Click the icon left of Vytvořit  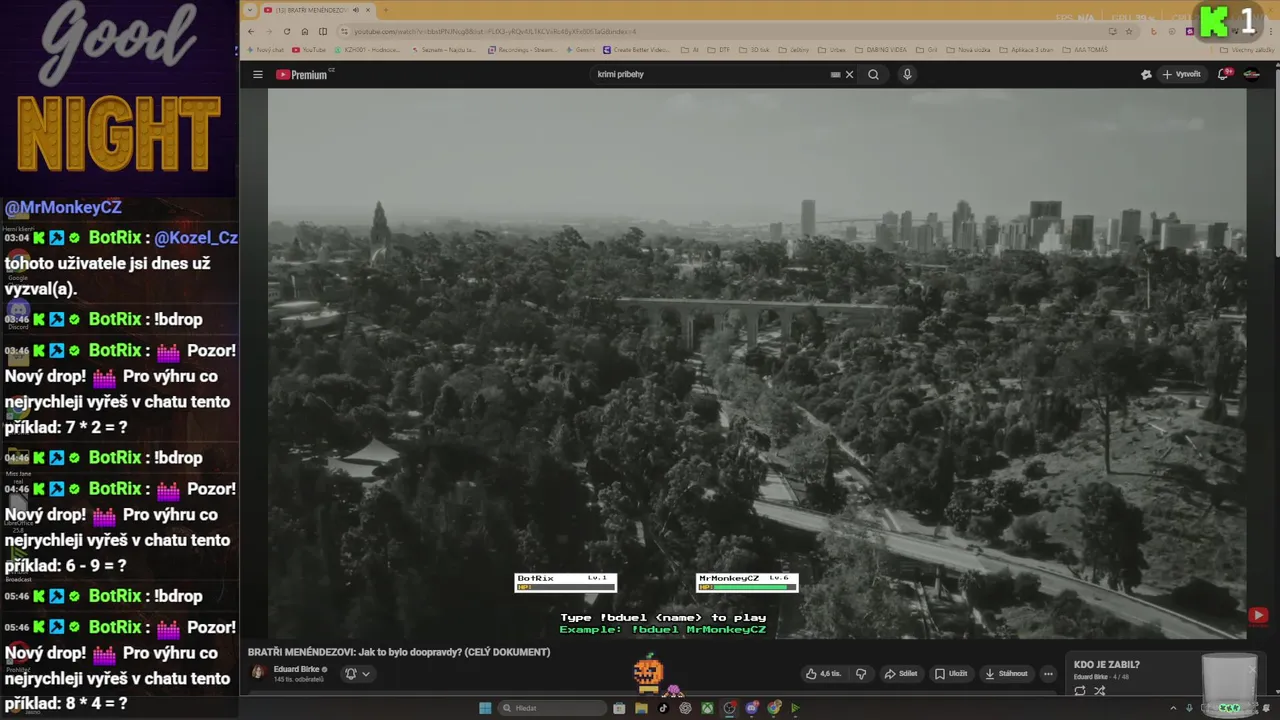pyautogui.click(x=1146, y=74)
